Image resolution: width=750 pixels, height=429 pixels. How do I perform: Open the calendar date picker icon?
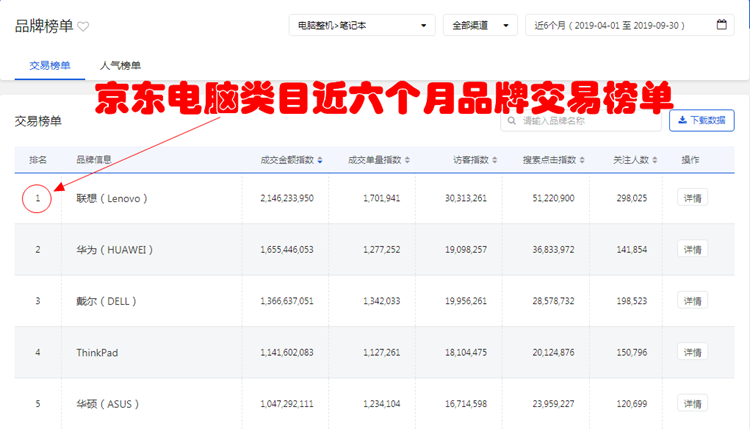722,25
